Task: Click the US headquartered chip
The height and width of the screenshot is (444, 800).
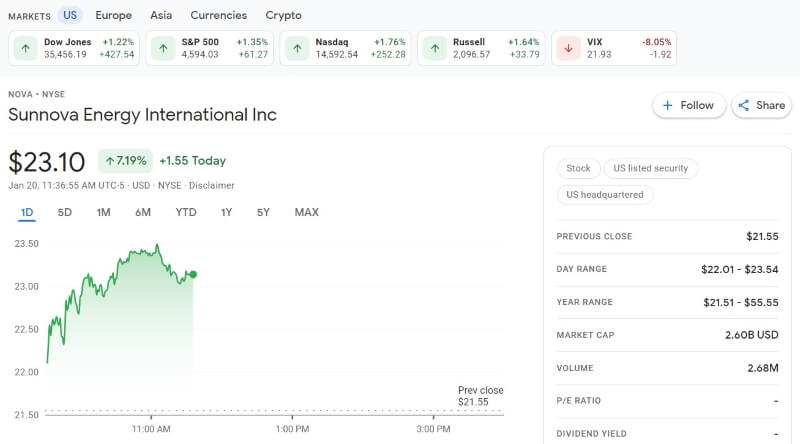Action: click(605, 195)
